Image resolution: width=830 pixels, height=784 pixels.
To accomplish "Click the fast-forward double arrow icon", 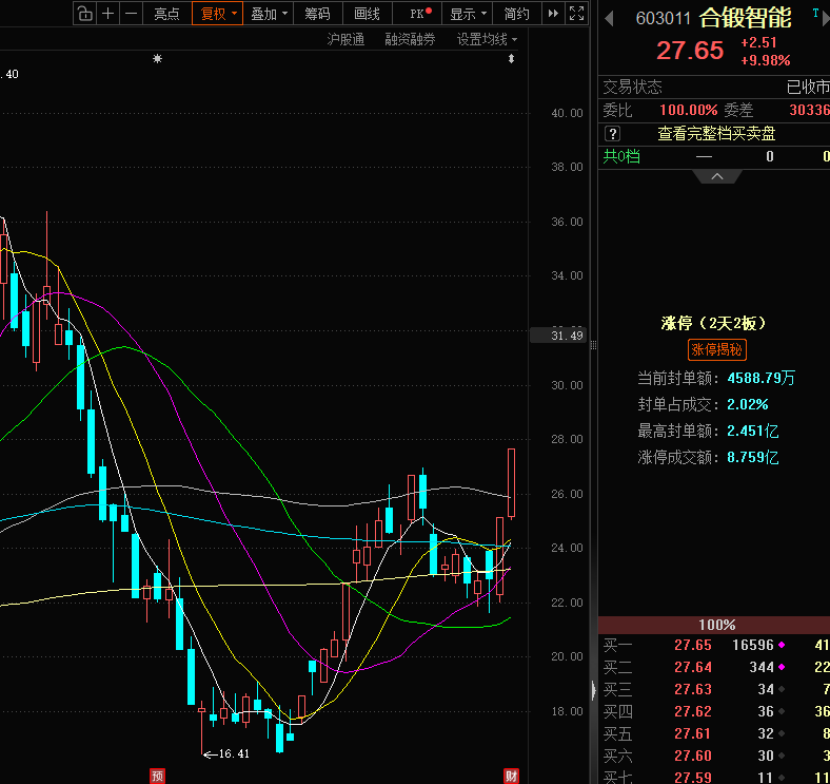I will pos(553,13).
